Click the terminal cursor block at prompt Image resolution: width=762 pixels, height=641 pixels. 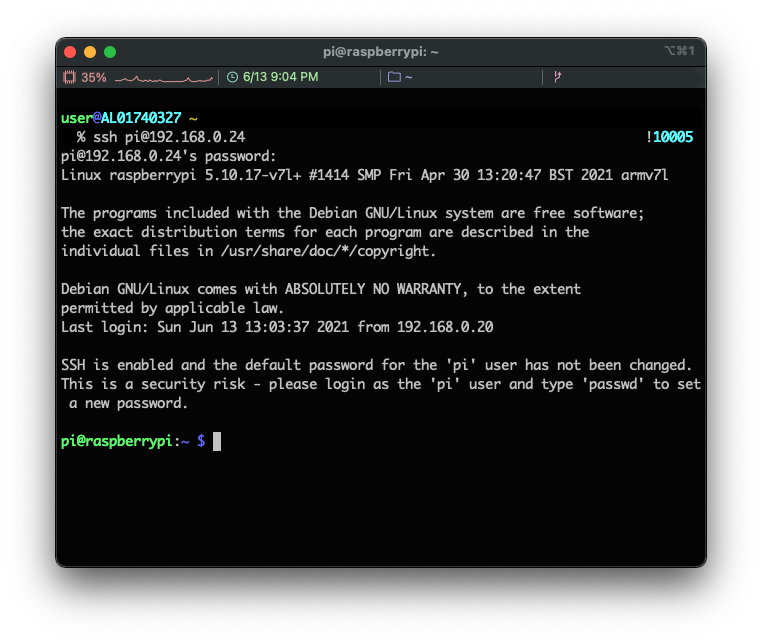point(216,441)
